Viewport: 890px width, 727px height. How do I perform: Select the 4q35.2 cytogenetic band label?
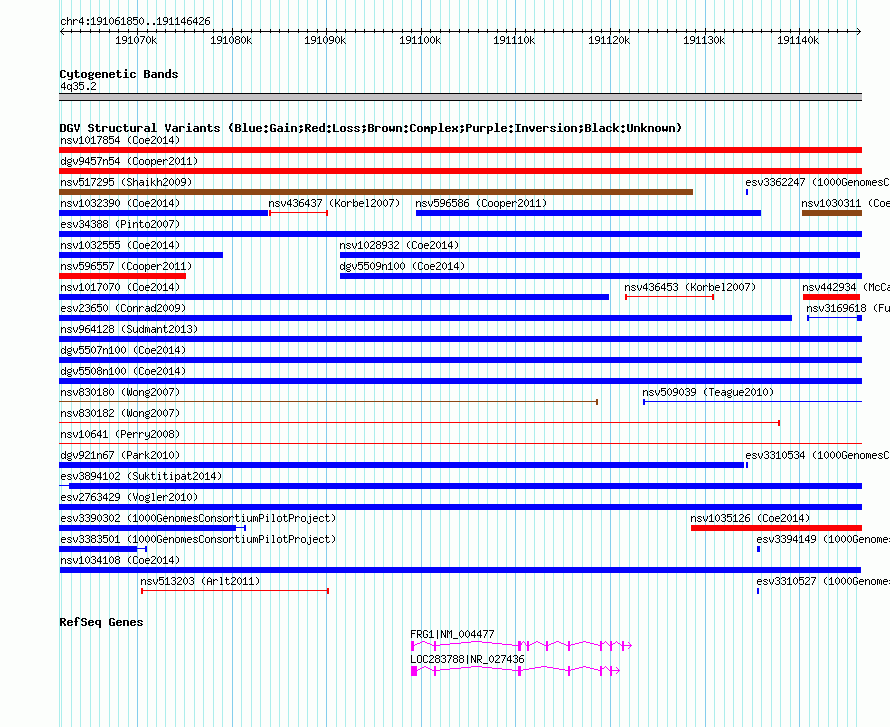(x=78, y=86)
